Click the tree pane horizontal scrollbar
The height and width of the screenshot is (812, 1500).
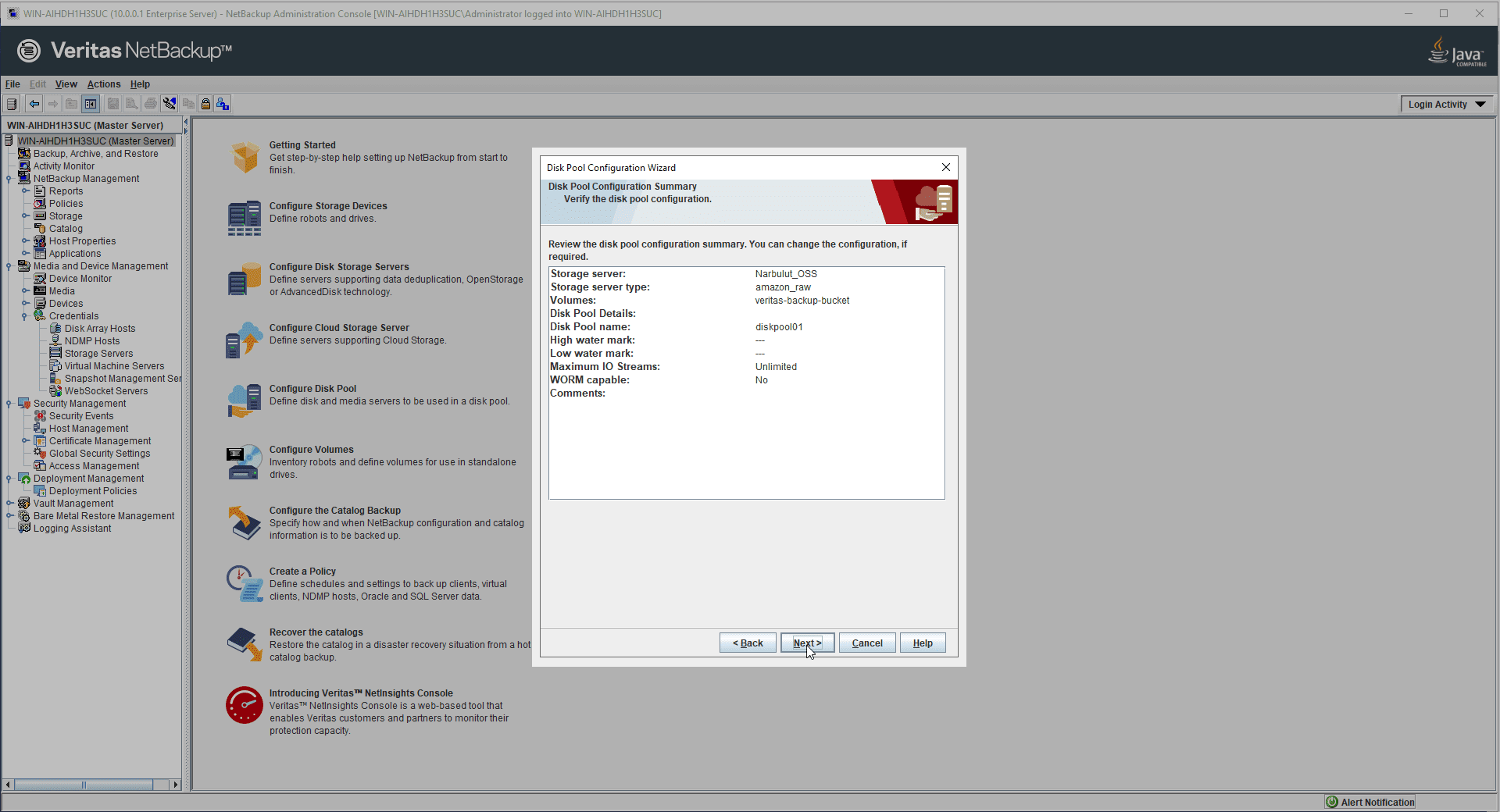pyautogui.click(x=84, y=785)
